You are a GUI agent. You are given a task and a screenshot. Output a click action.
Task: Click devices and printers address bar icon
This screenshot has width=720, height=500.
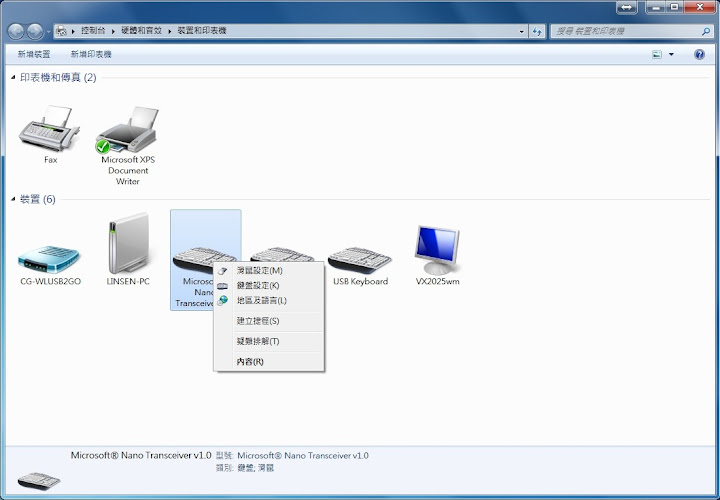click(61, 31)
